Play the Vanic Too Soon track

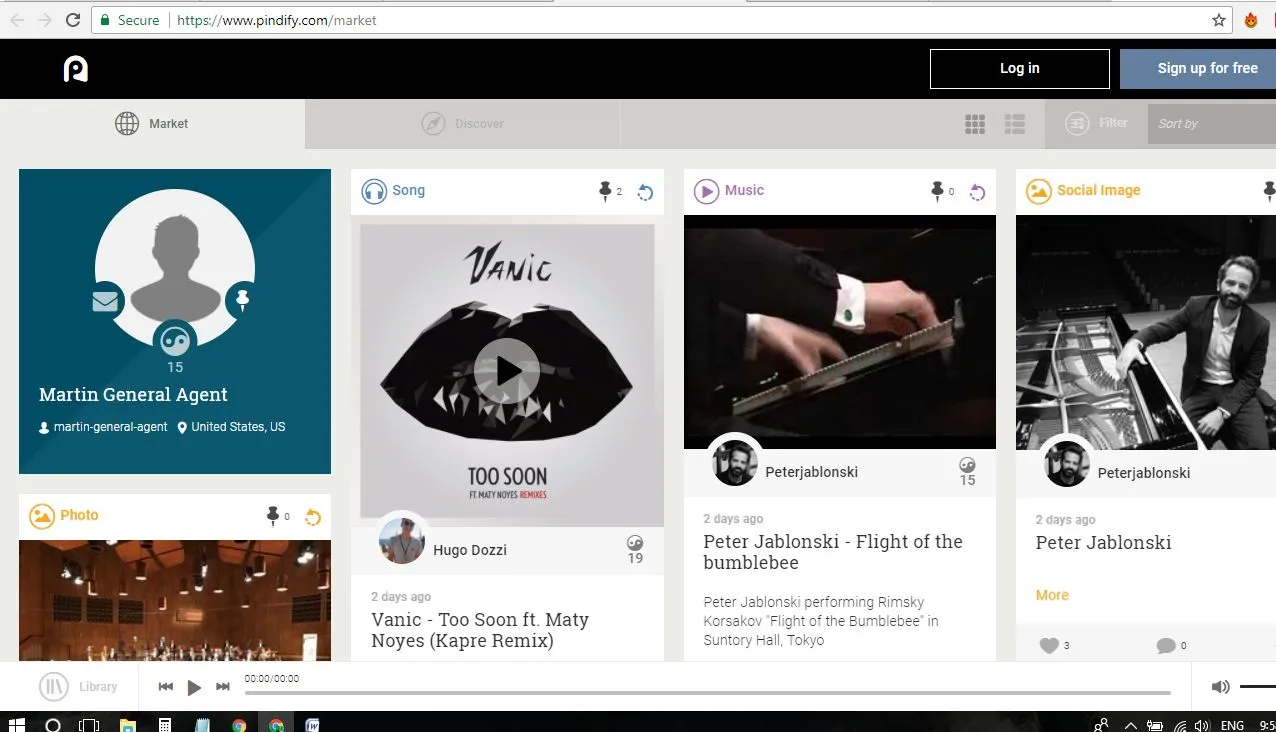pyautogui.click(x=507, y=371)
